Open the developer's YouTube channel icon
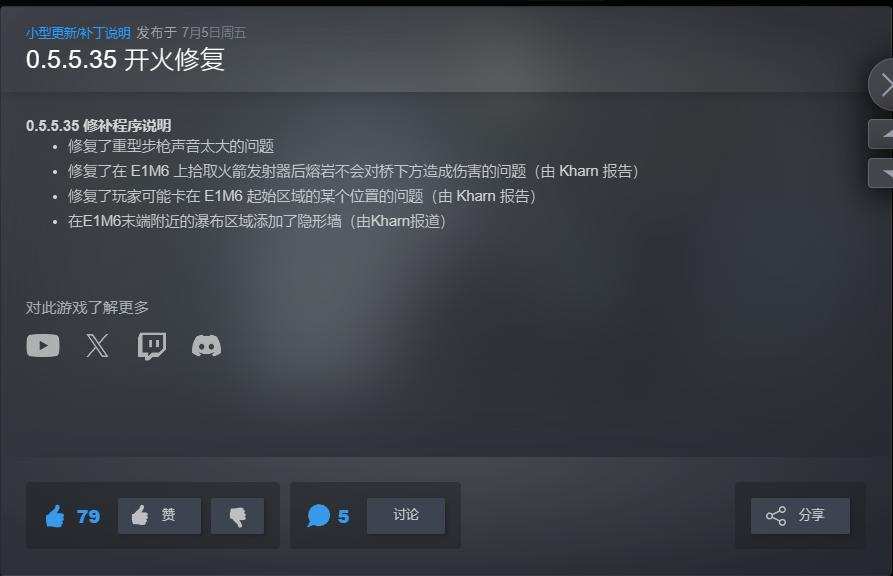Screen dimensions: 893x576 click(x=43, y=345)
